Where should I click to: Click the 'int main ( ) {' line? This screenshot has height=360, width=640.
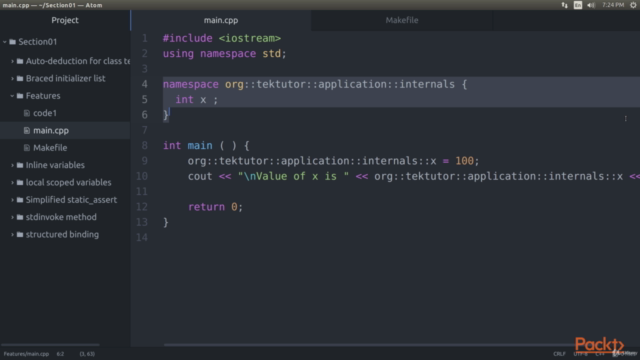pos(206,146)
